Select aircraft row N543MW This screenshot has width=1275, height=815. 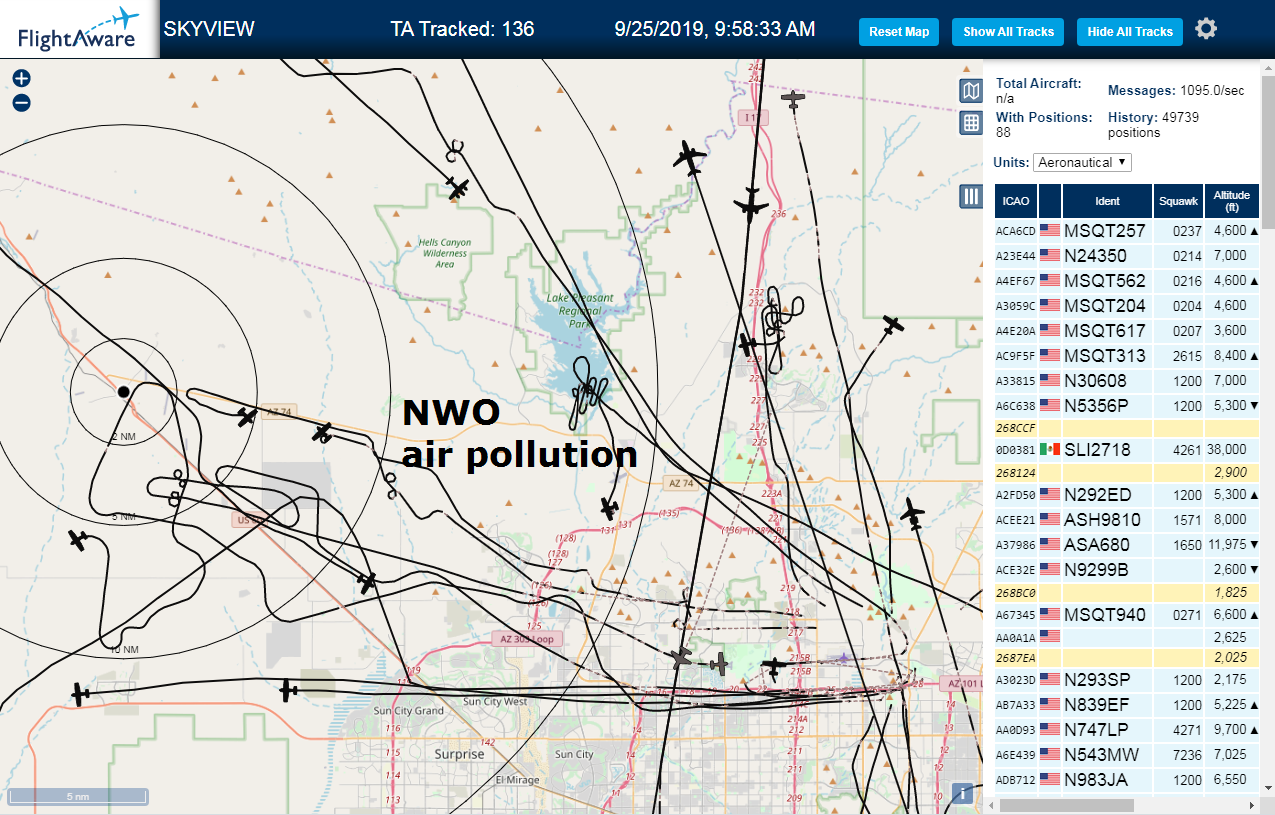pyautogui.click(x=1127, y=755)
